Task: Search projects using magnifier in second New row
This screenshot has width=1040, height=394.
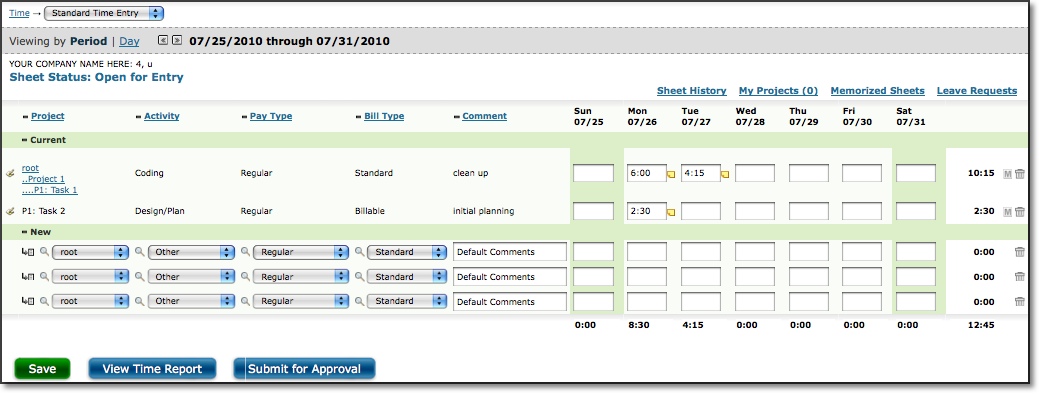Action: [44, 277]
